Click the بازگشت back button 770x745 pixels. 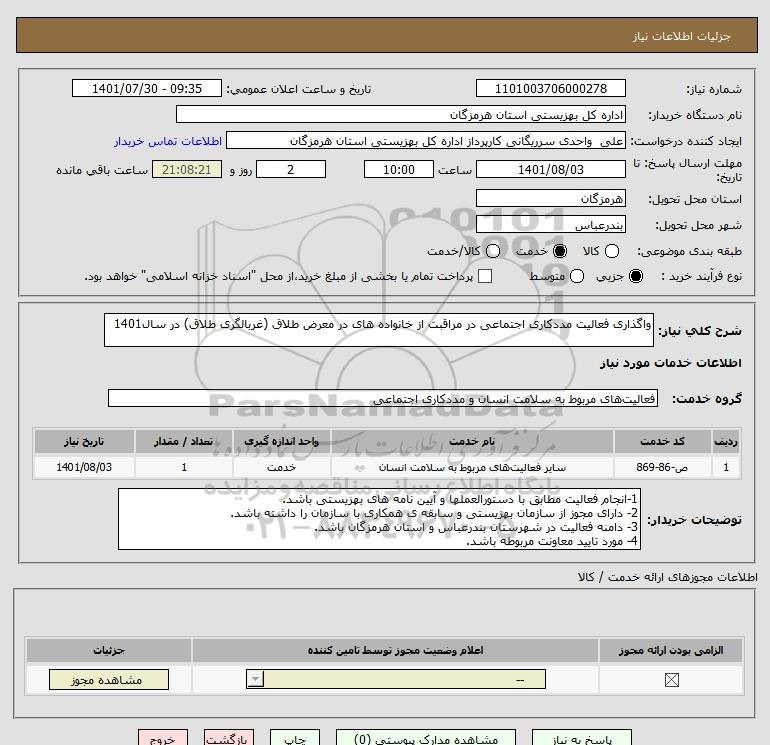click(229, 738)
